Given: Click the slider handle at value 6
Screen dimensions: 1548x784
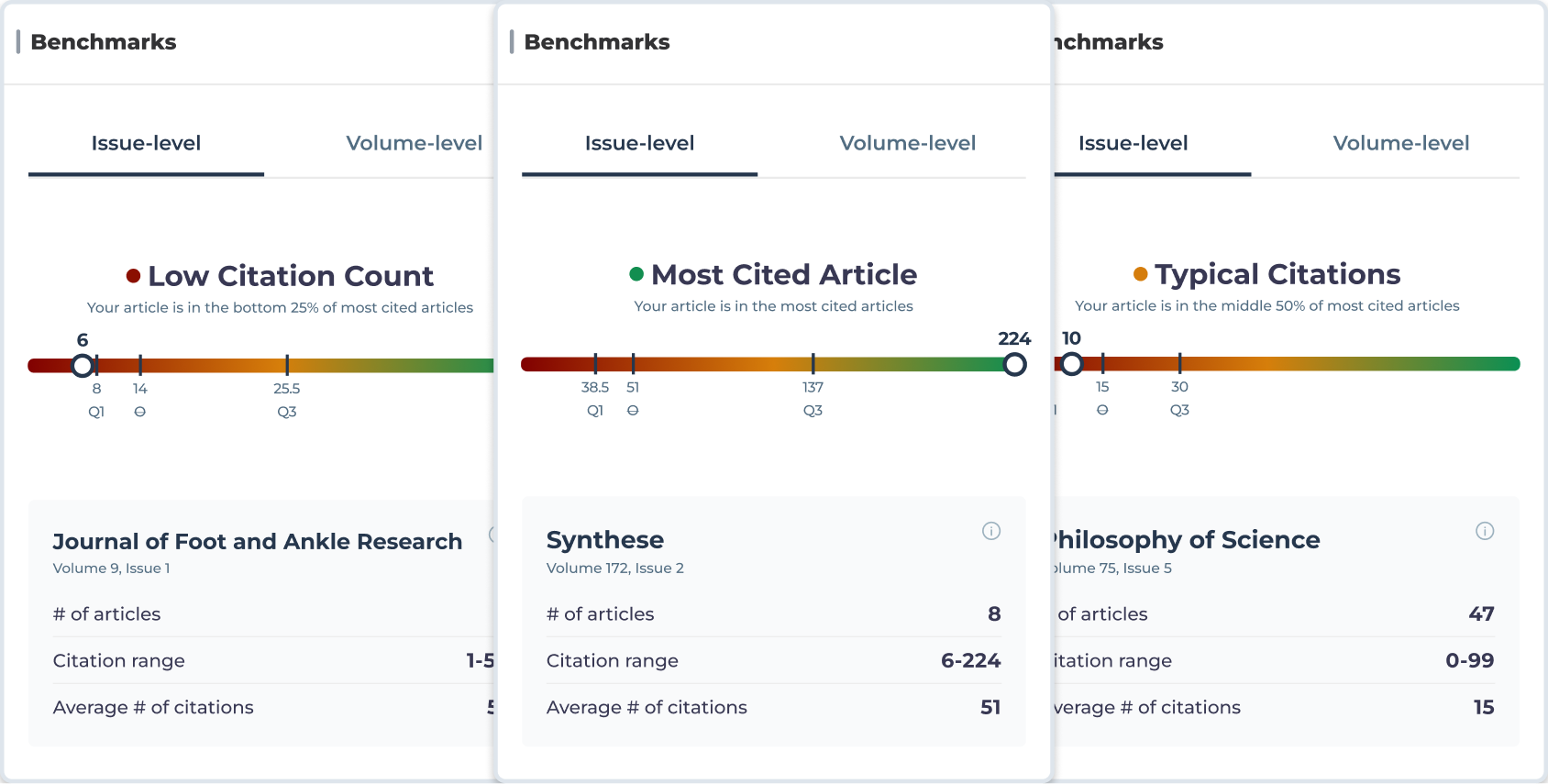Looking at the screenshot, I should [x=83, y=366].
